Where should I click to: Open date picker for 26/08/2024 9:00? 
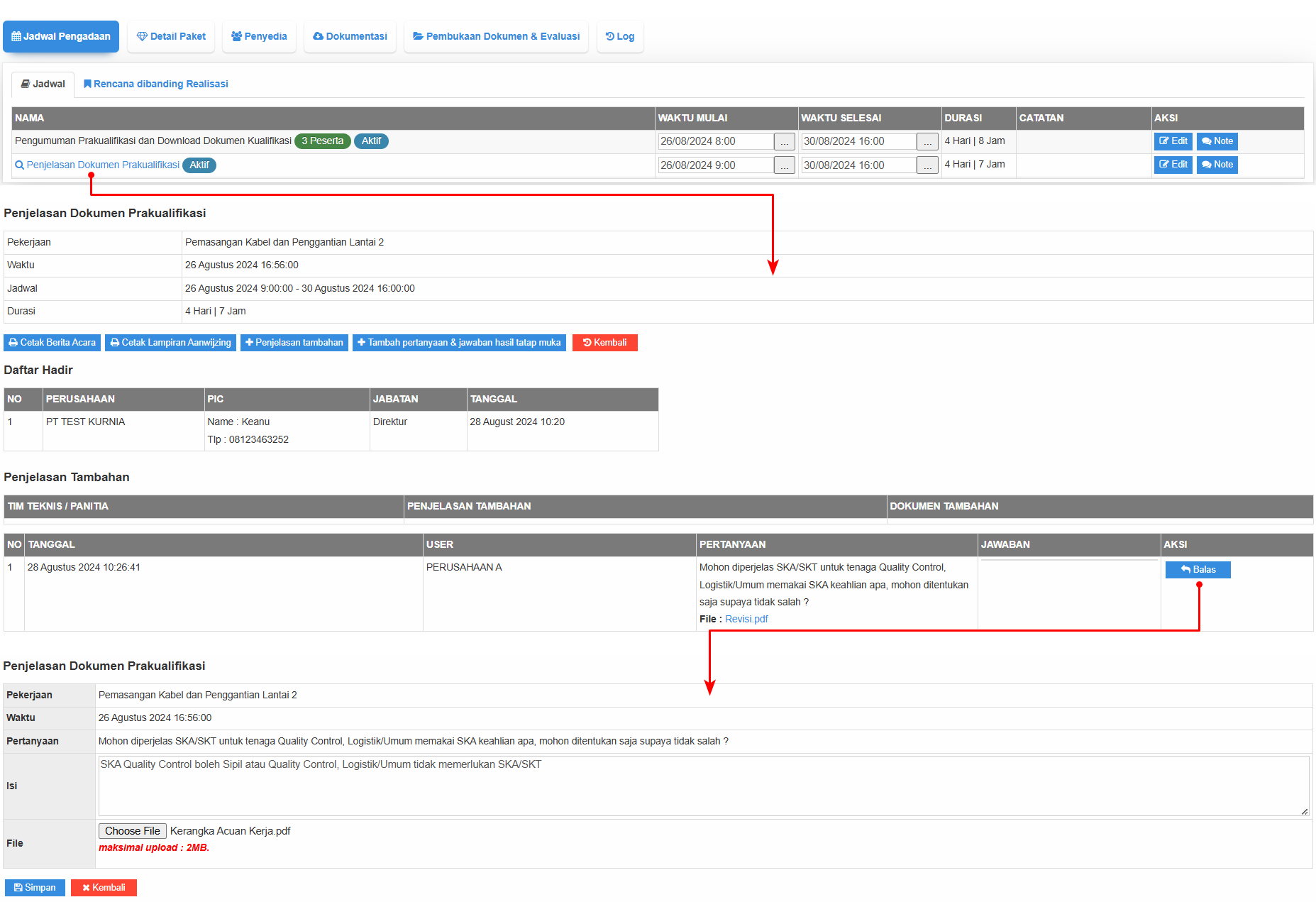pyautogui.click(x=784, y=165)
